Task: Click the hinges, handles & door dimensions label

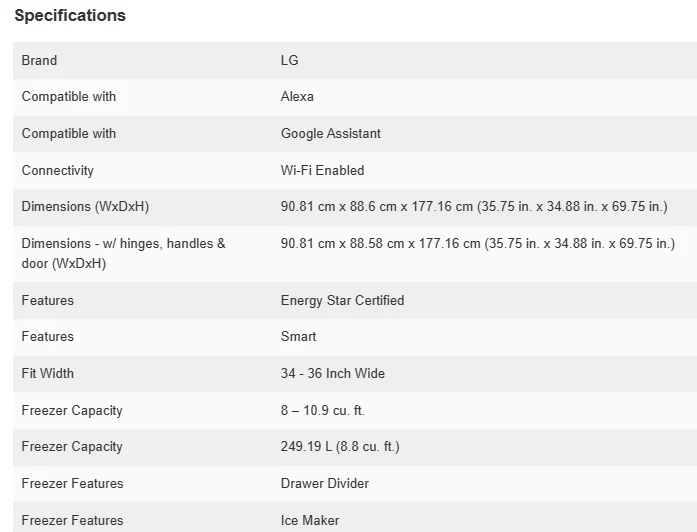Action: point(123,253)
